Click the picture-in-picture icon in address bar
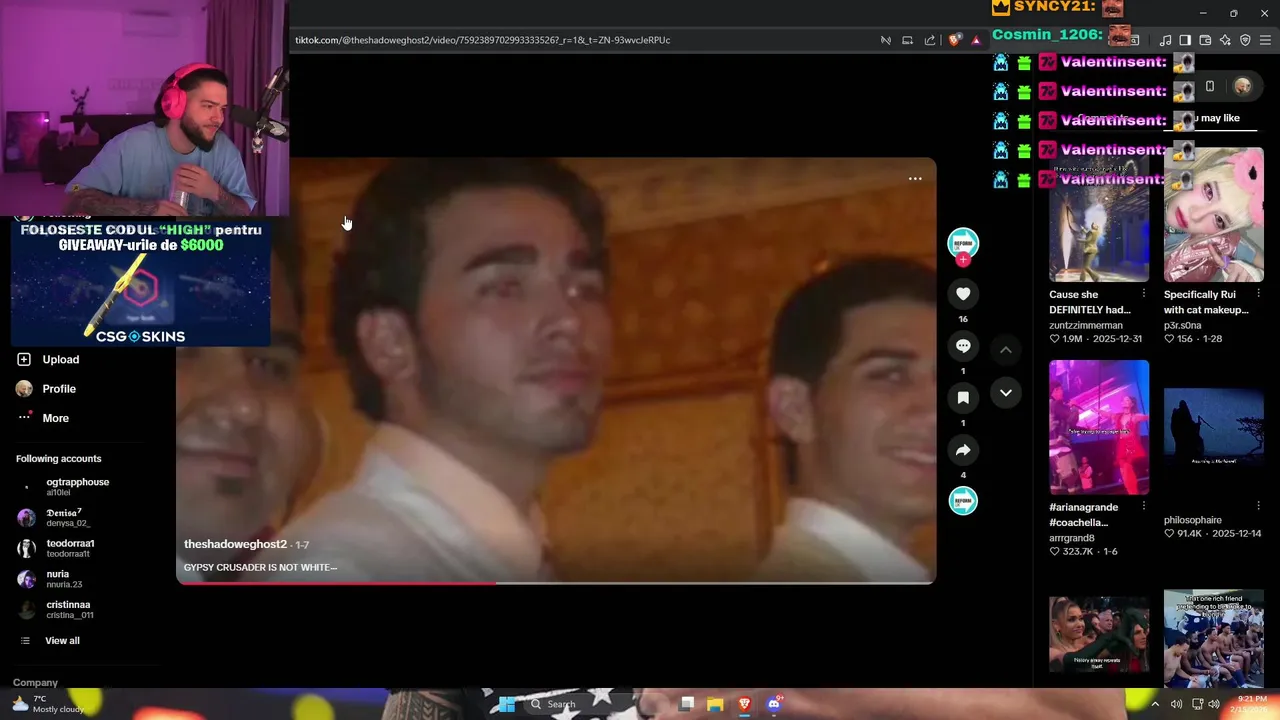Viewport: 1280px width, 720px height. [908, 40]
